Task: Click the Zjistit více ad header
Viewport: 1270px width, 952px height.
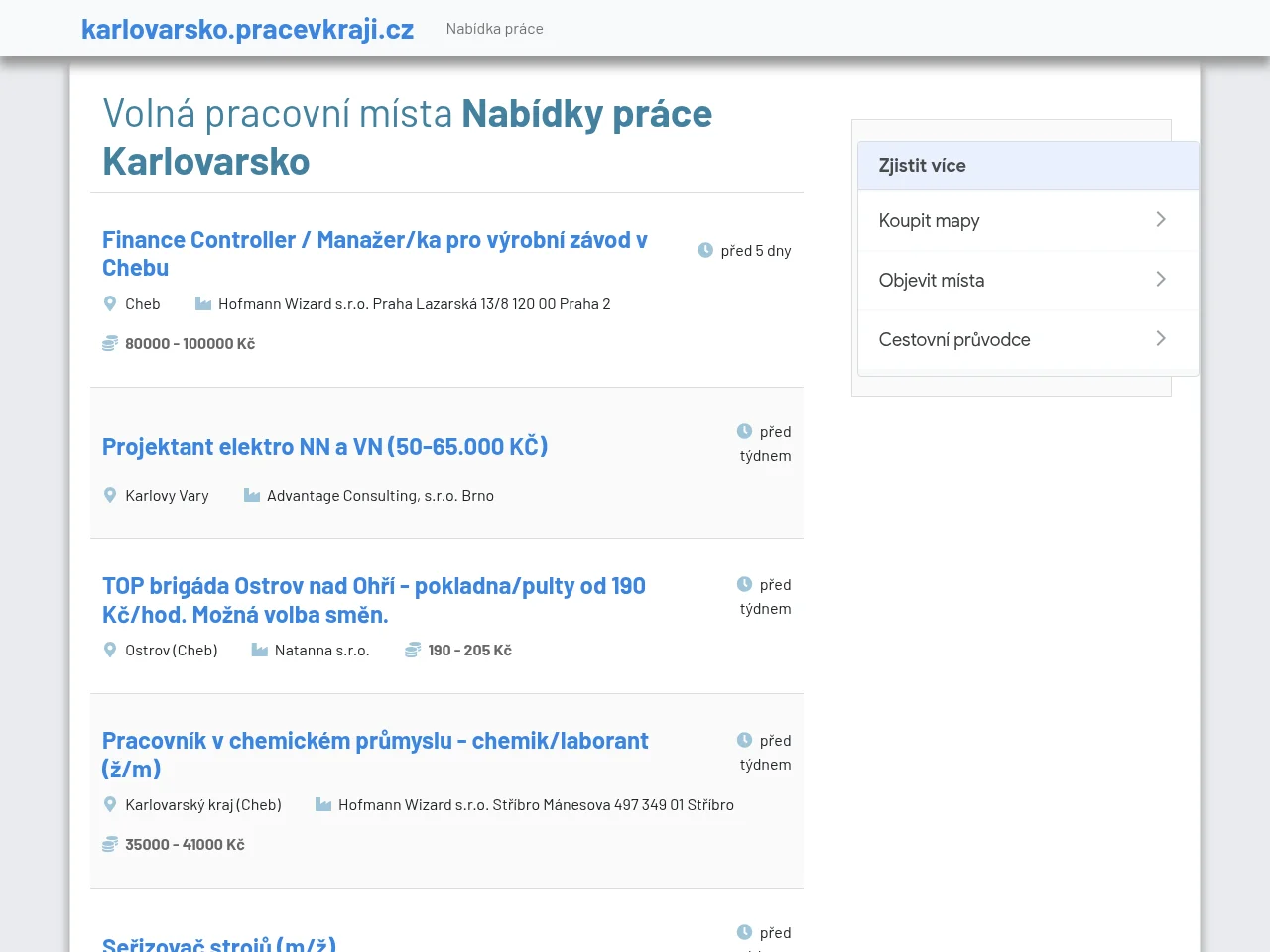Action: pos(1028,166)
